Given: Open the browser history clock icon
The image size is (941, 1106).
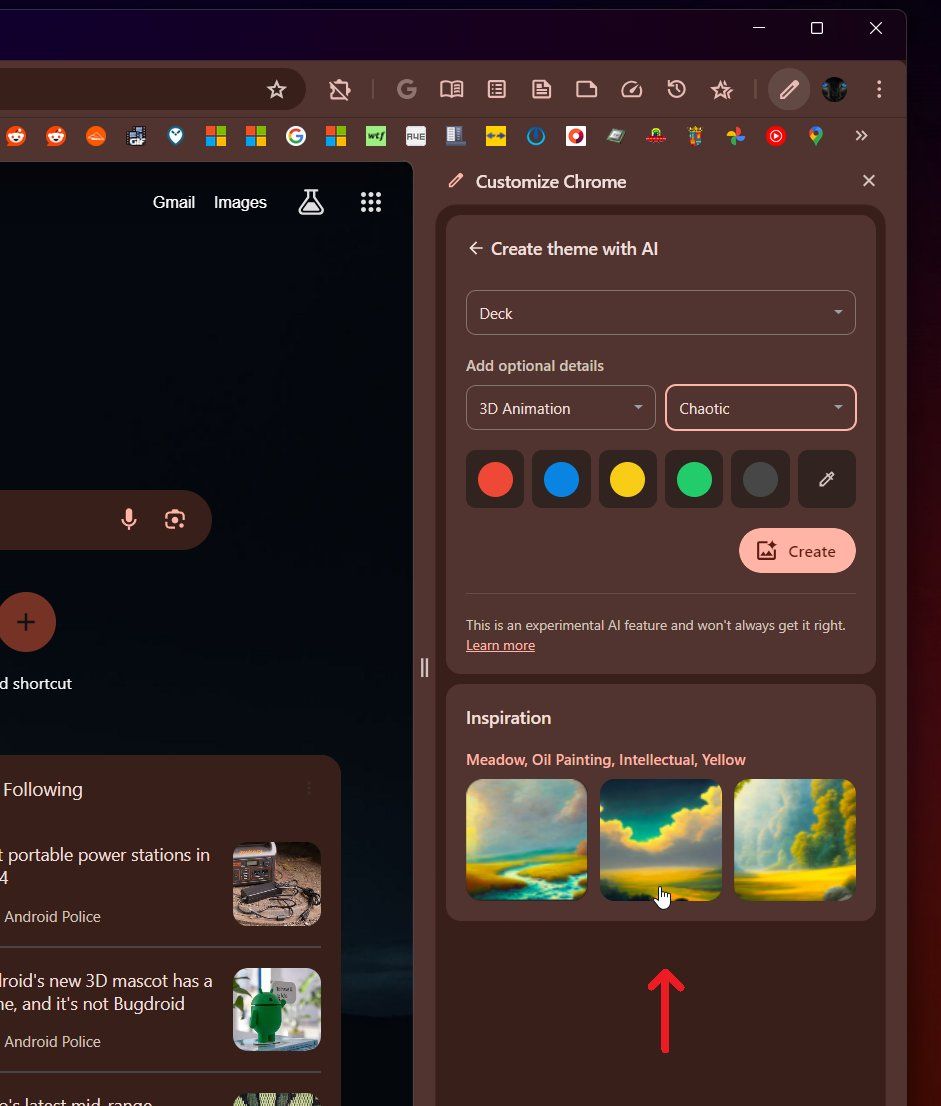Looking at the screenshot, I should click(677, 89).
